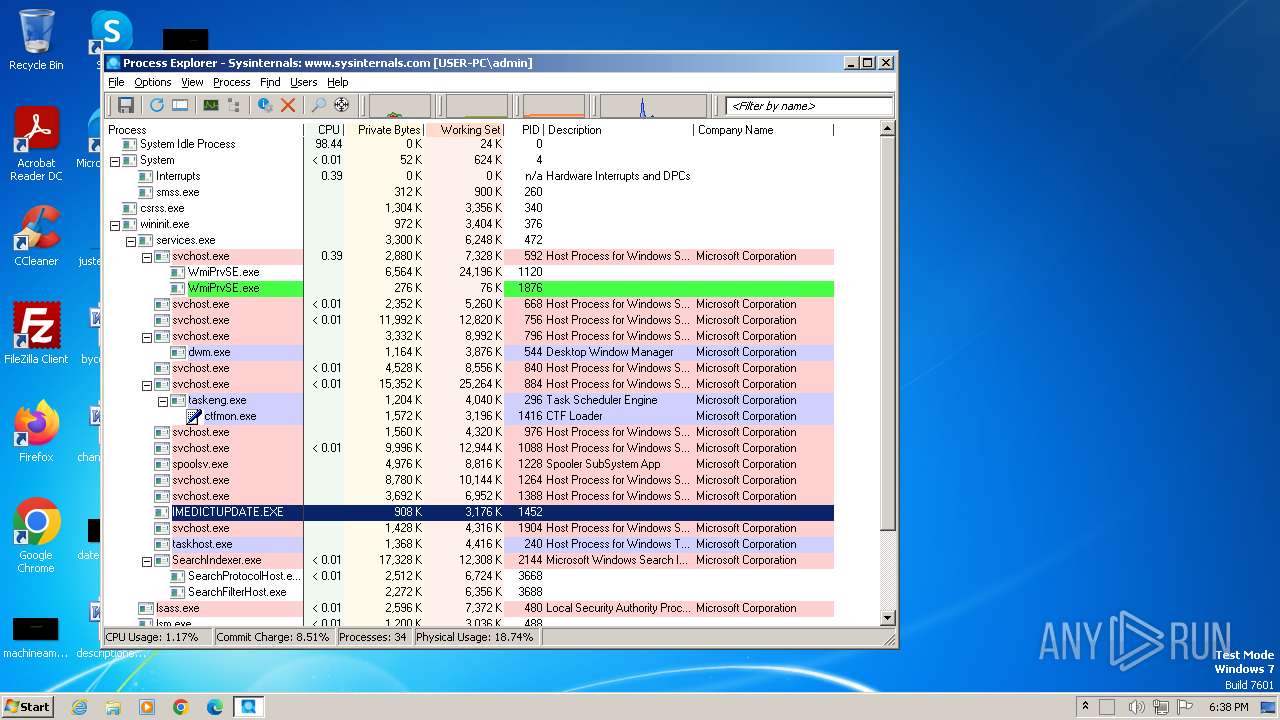Collapse the SearchIndexer.exe tree node
The image size is (1280, 720).
[x=146, y=560]
